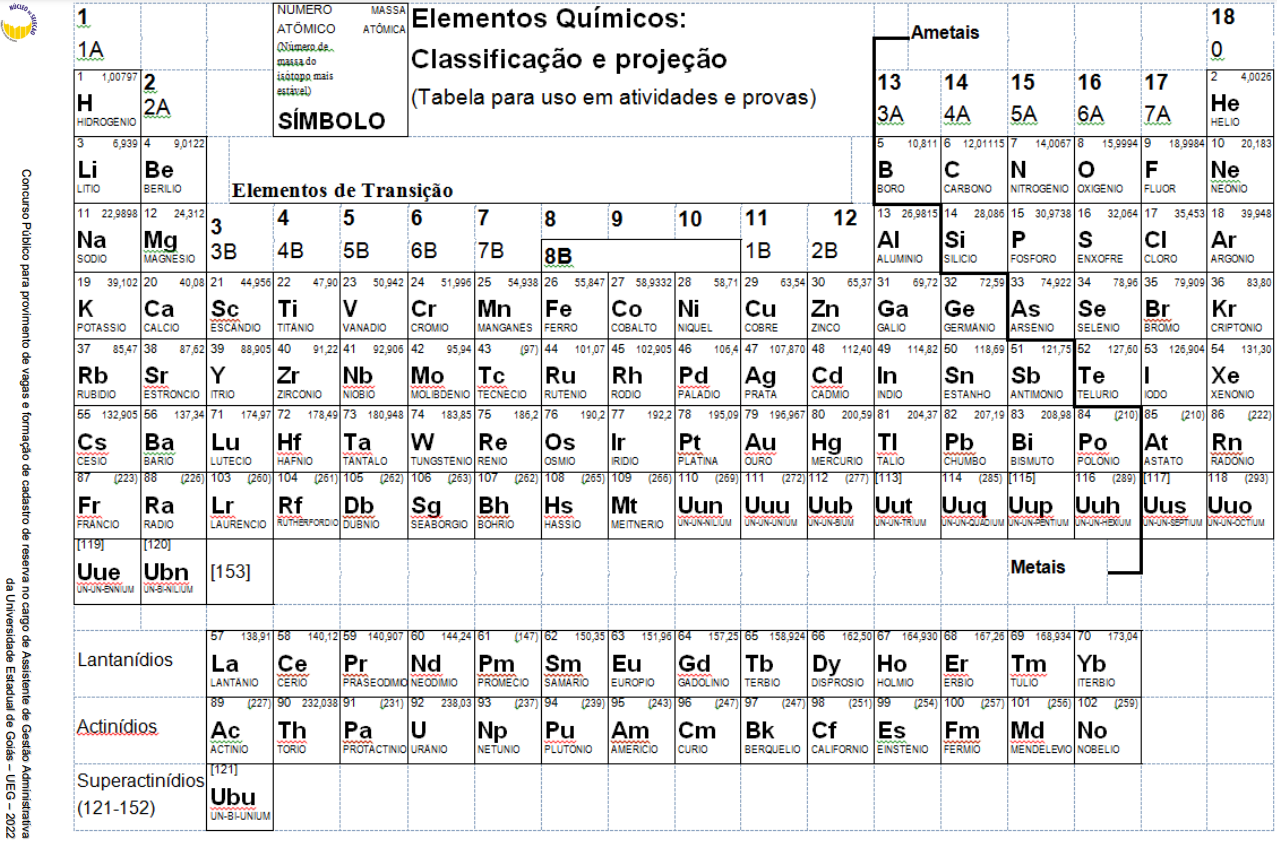The width and height of the screenshot is (1277, 844).
Task: Click the Enxofre (S) element cell
Action: [1107, 238]
